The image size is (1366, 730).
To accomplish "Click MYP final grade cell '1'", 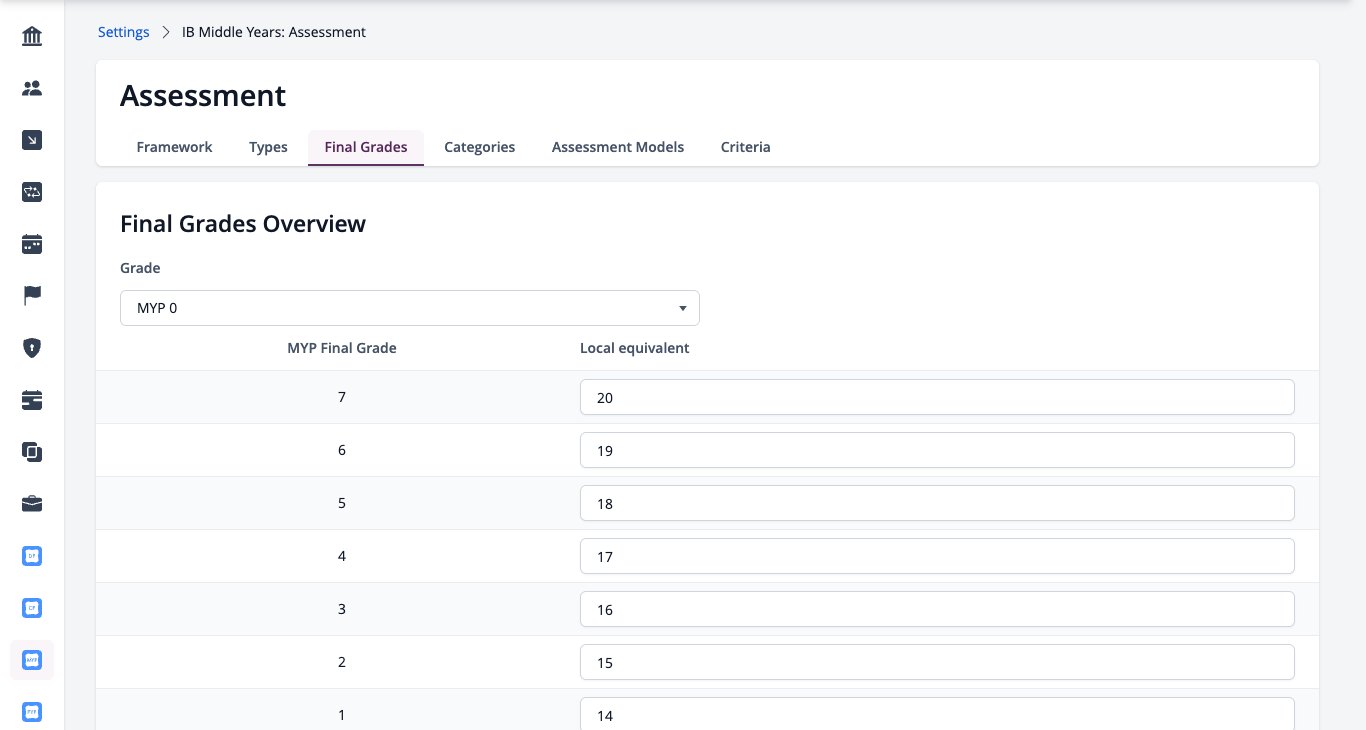I will click(x=342, y=714).
